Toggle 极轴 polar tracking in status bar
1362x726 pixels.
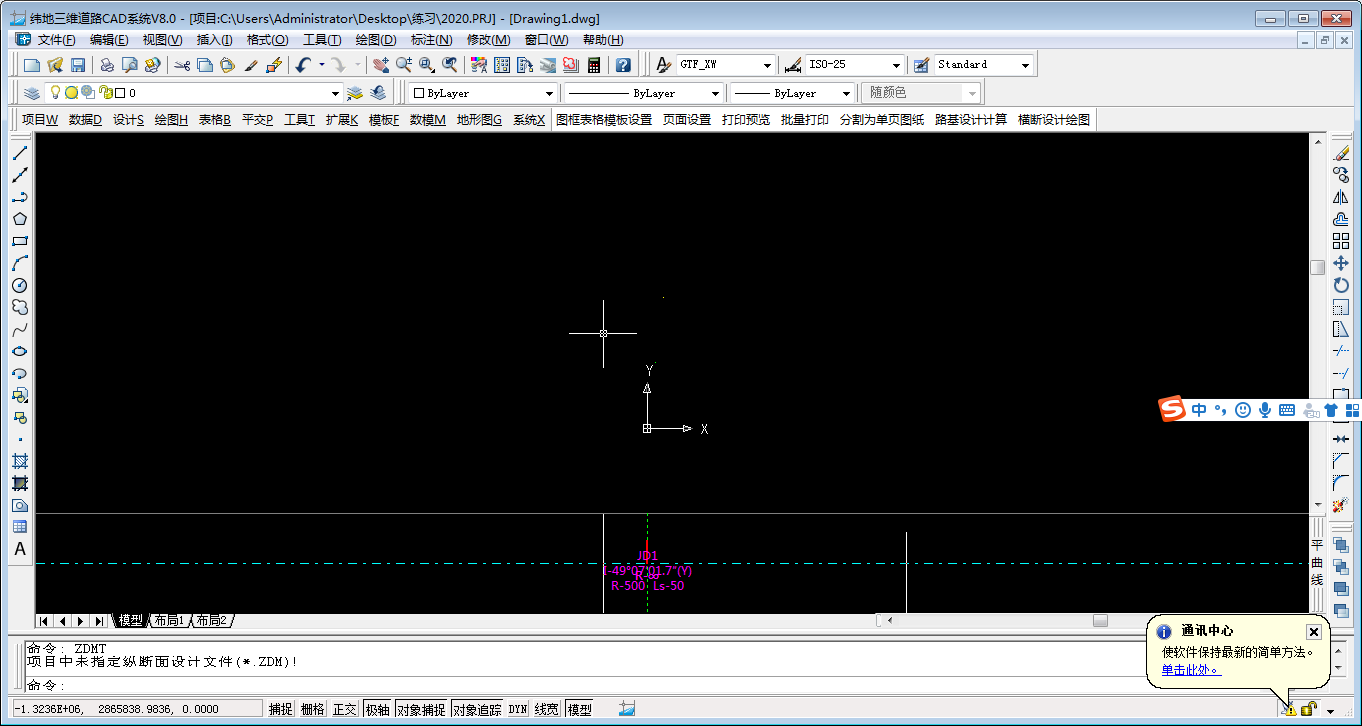tap(377, 709)
